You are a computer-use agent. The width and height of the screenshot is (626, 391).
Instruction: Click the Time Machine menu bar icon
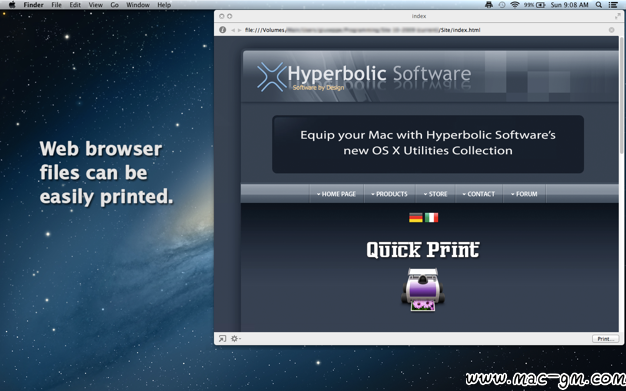(x=502, y=5)
